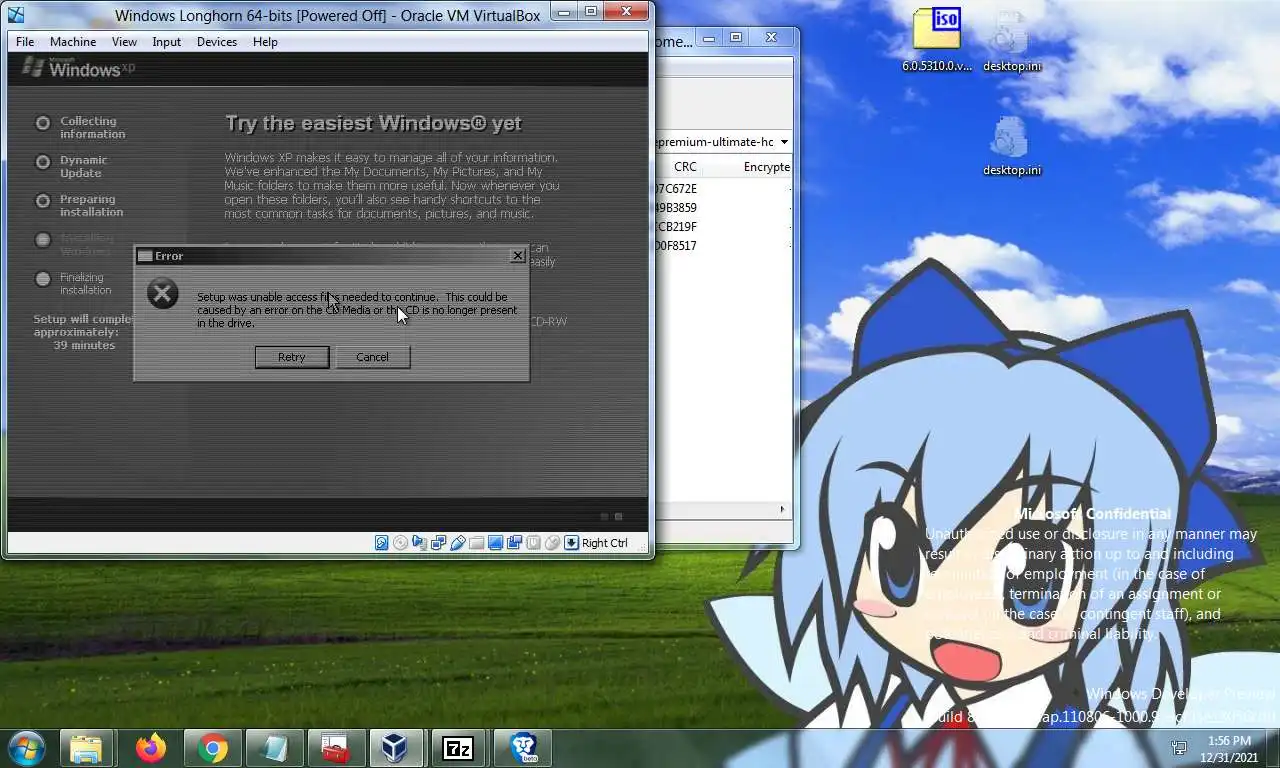
Task: Launch Brave Beta from the taskbar
Action: [x=523, y=748]
